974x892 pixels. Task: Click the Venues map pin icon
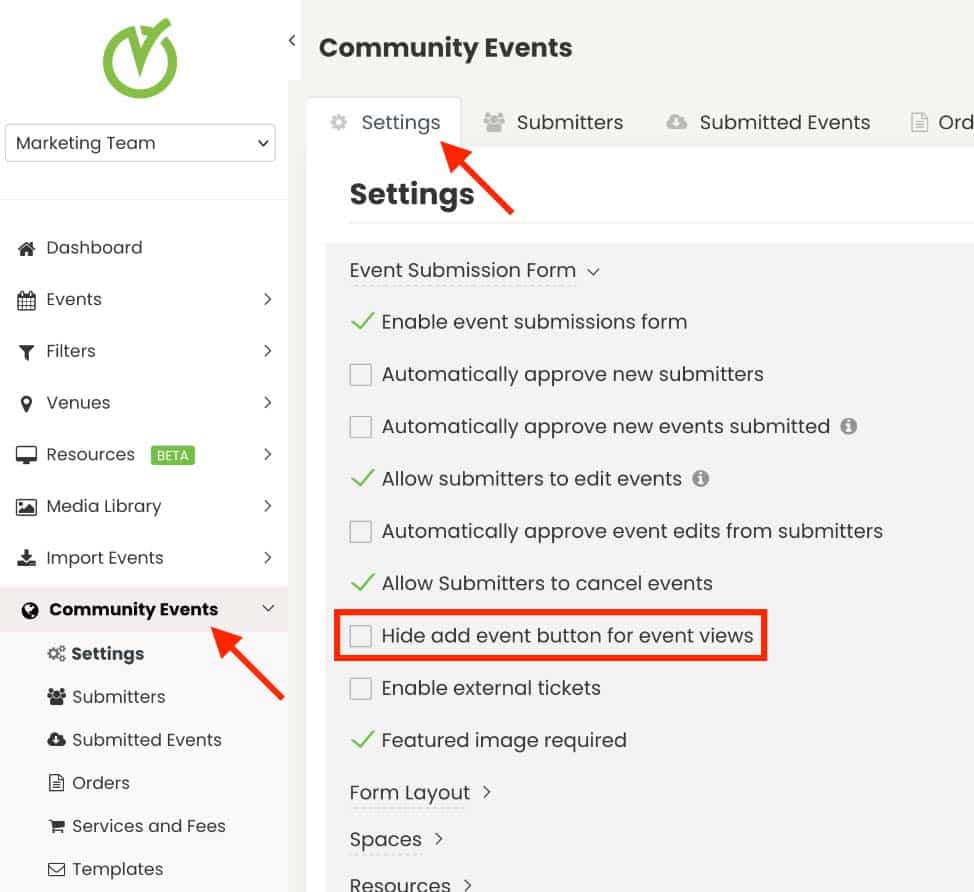coord(27,404)
